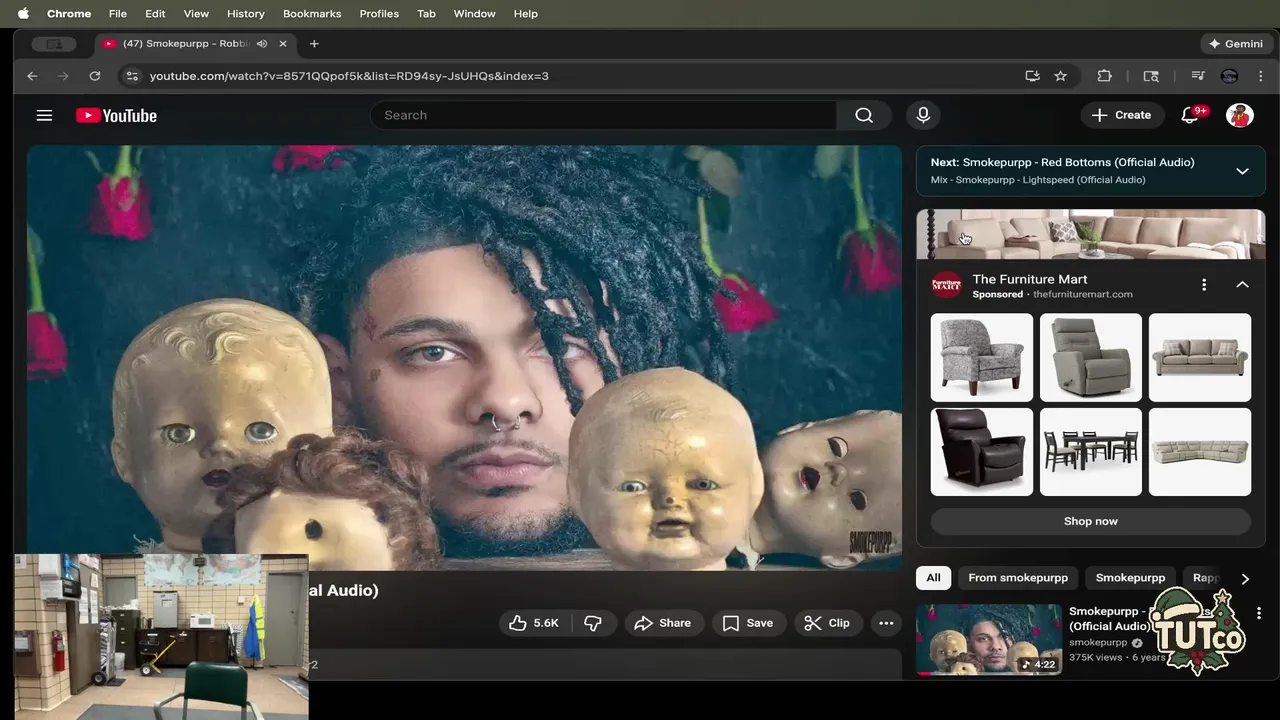Open Chrome tab search icon in toolbar
The height and width of the screenshot is (720, 1280).
coord(1151,76)
